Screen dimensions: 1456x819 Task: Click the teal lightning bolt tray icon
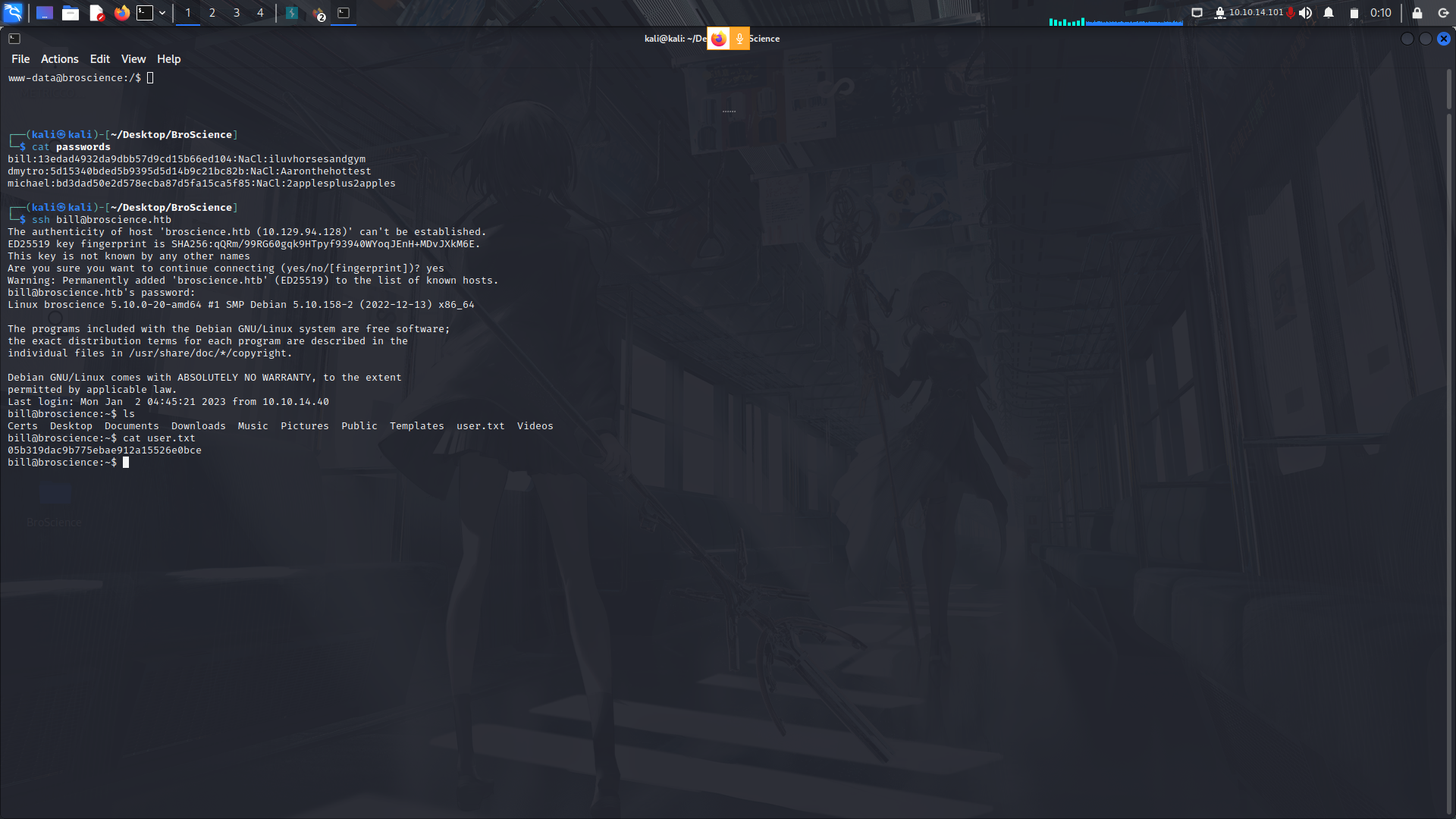[x=292, y=13]
